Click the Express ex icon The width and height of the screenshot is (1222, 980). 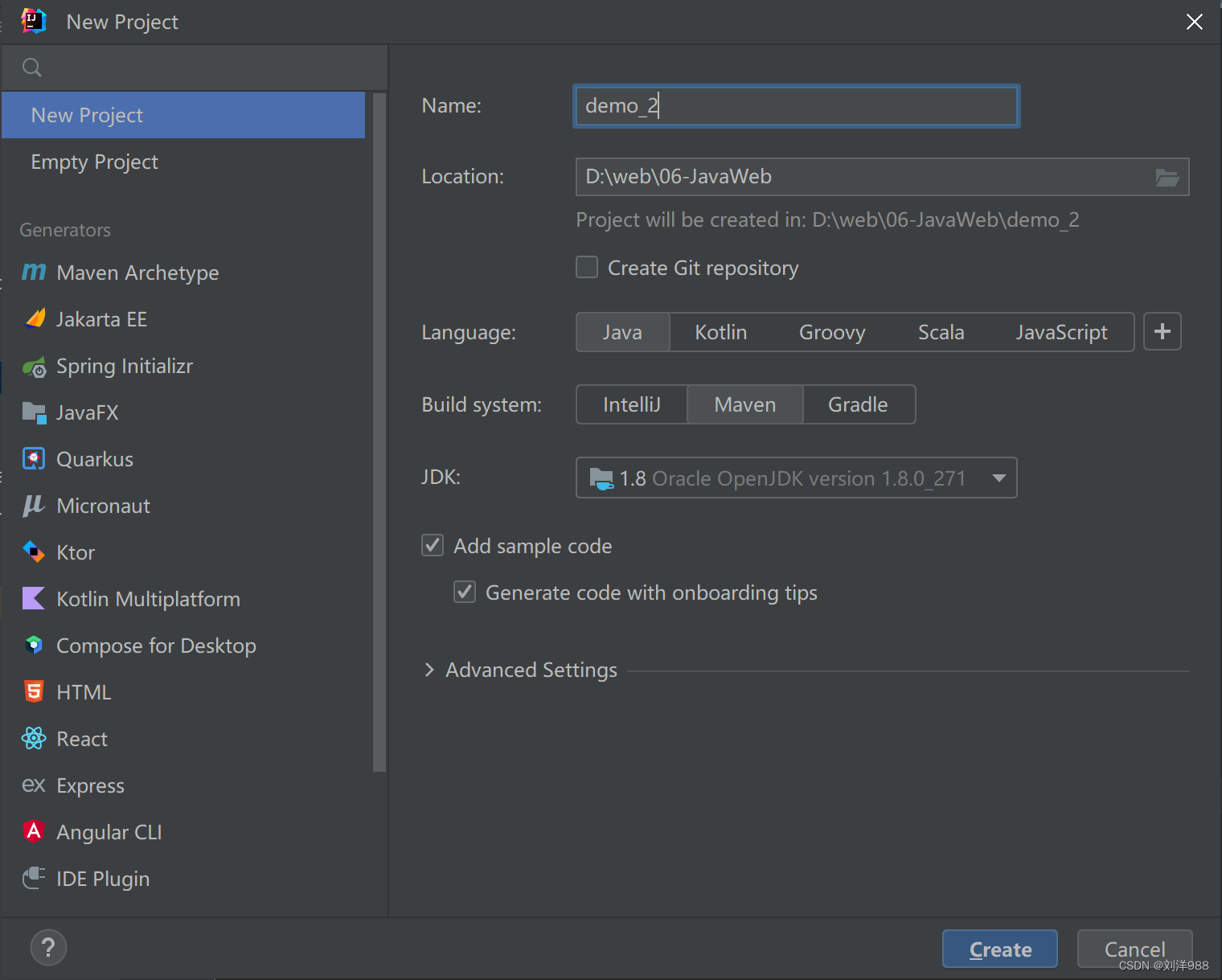(34, 785)
